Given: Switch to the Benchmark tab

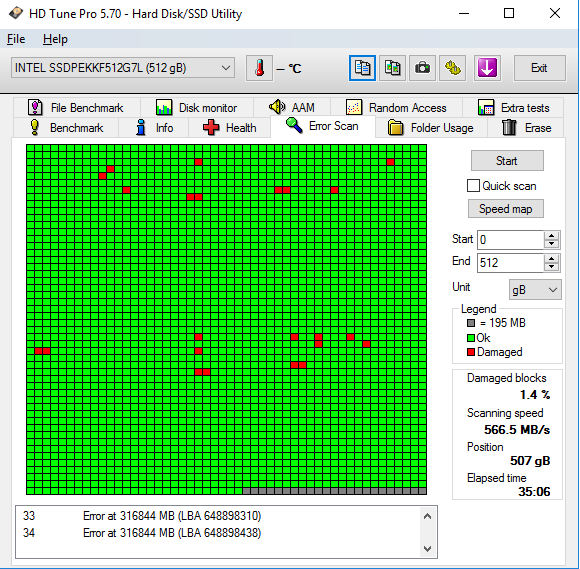Looking at the screenshot, I should coord(66,128).
